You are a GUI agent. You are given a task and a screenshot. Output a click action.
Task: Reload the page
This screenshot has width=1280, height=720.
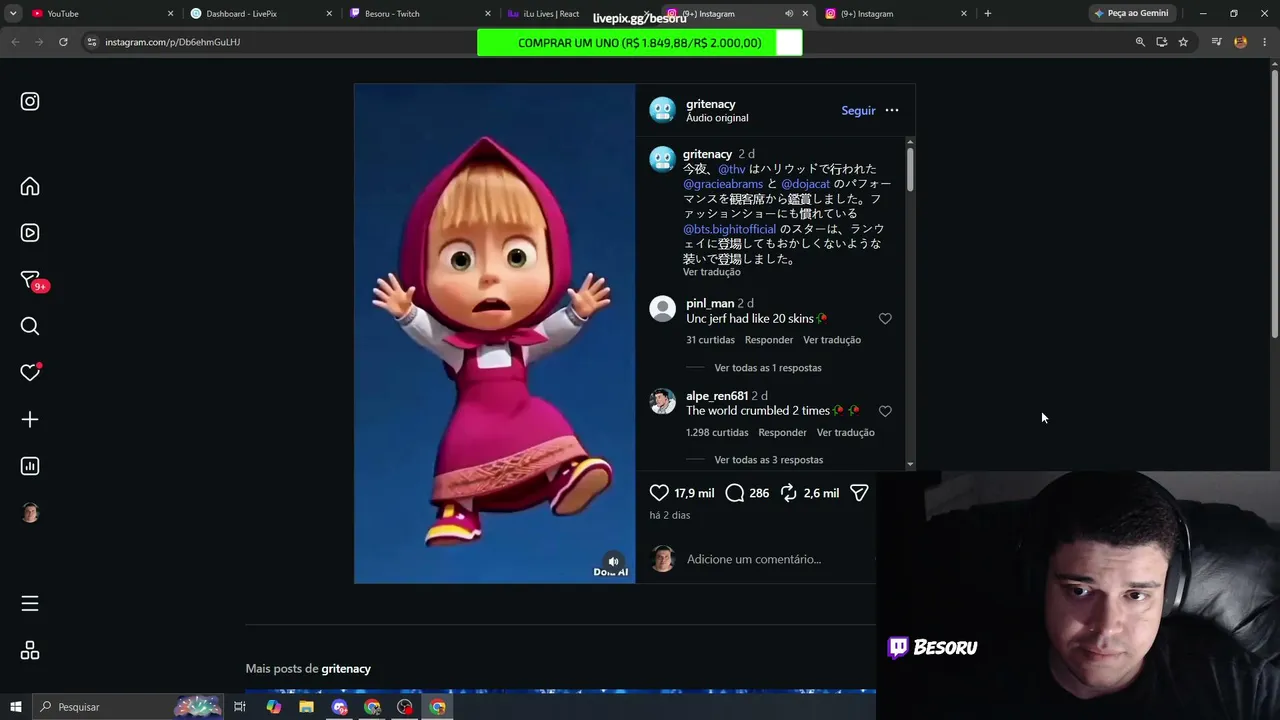[x=63, y=42]
